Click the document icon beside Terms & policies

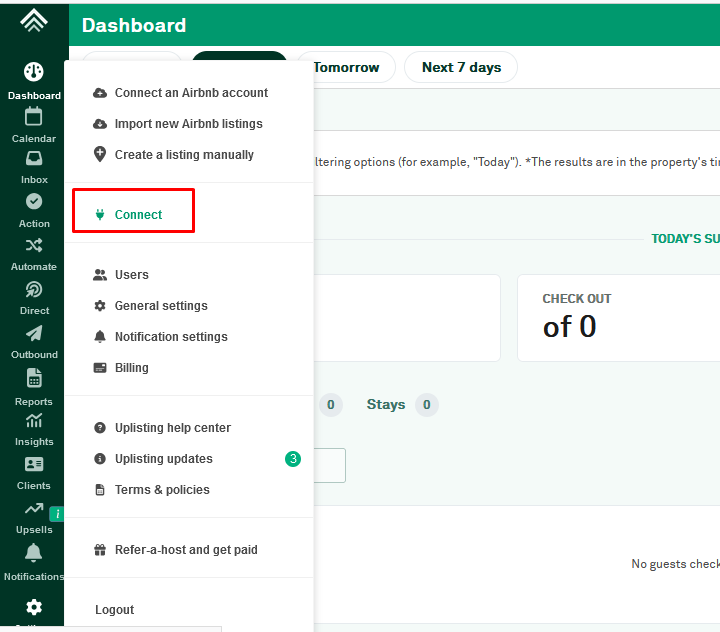100,490
